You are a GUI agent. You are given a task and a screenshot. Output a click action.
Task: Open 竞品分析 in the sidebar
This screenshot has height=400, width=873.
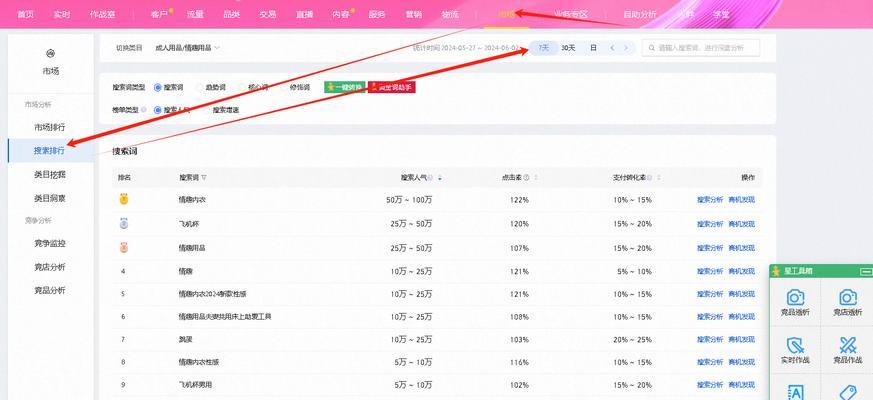pos(50,290)
